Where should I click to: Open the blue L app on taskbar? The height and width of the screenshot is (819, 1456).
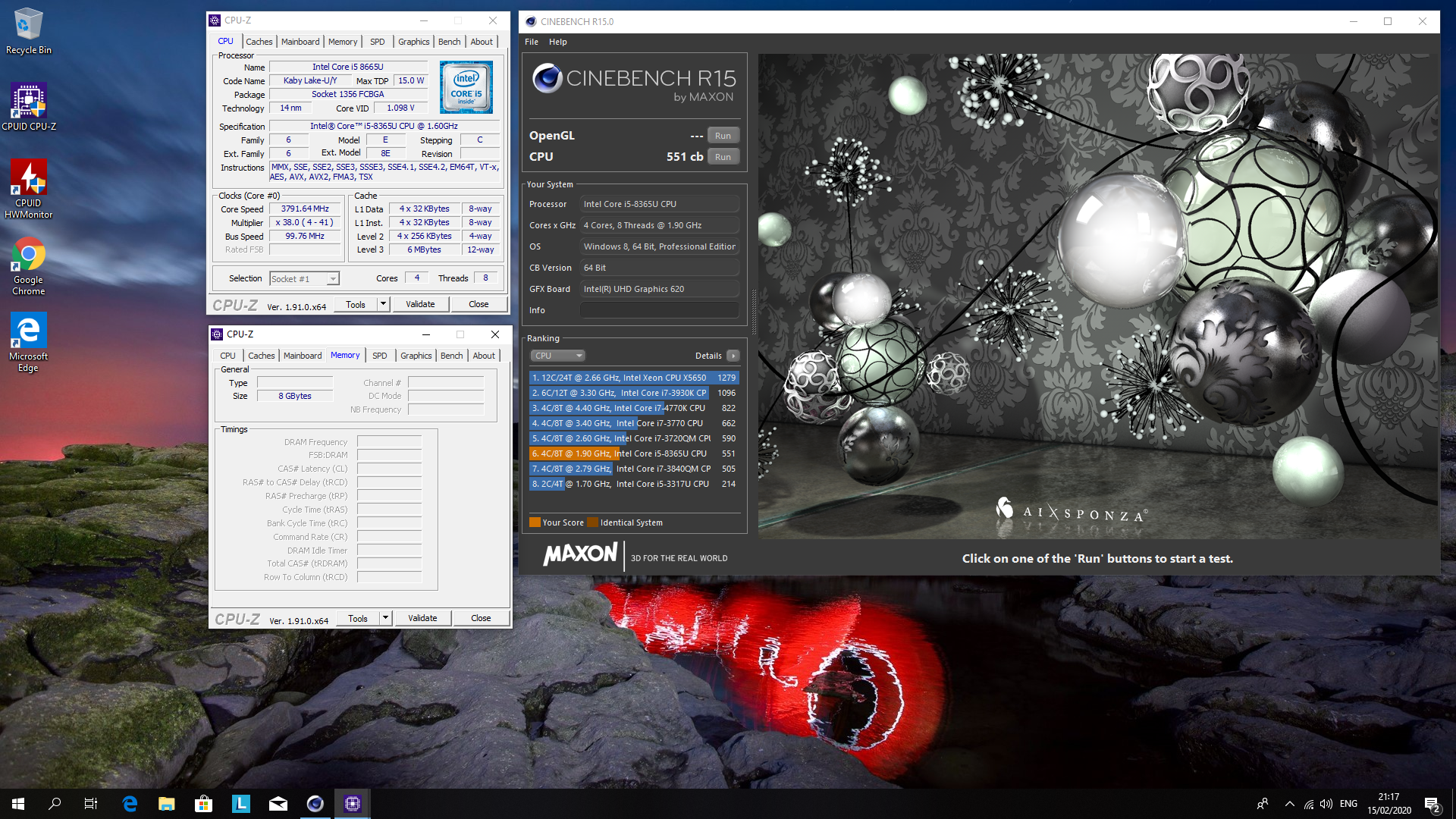241,804
